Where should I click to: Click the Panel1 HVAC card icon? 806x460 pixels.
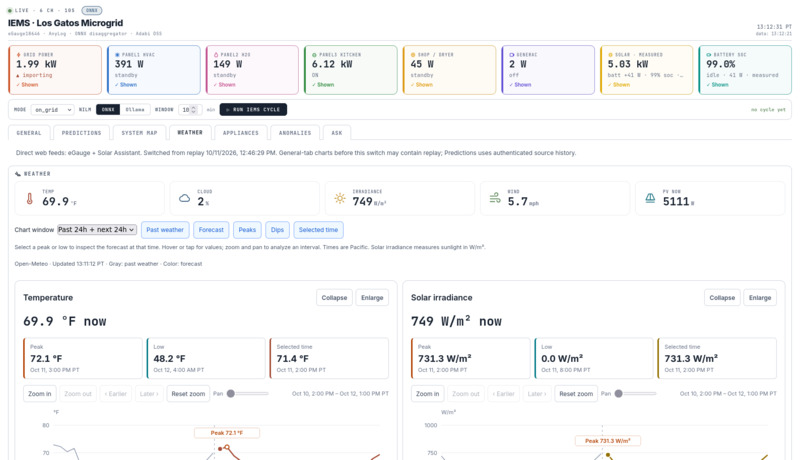[117, 54]
